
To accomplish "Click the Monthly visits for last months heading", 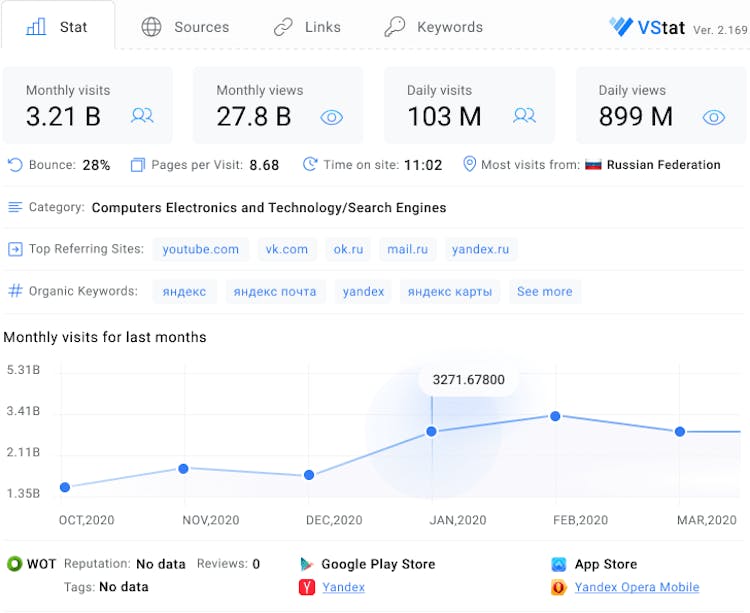I will 105,337.
